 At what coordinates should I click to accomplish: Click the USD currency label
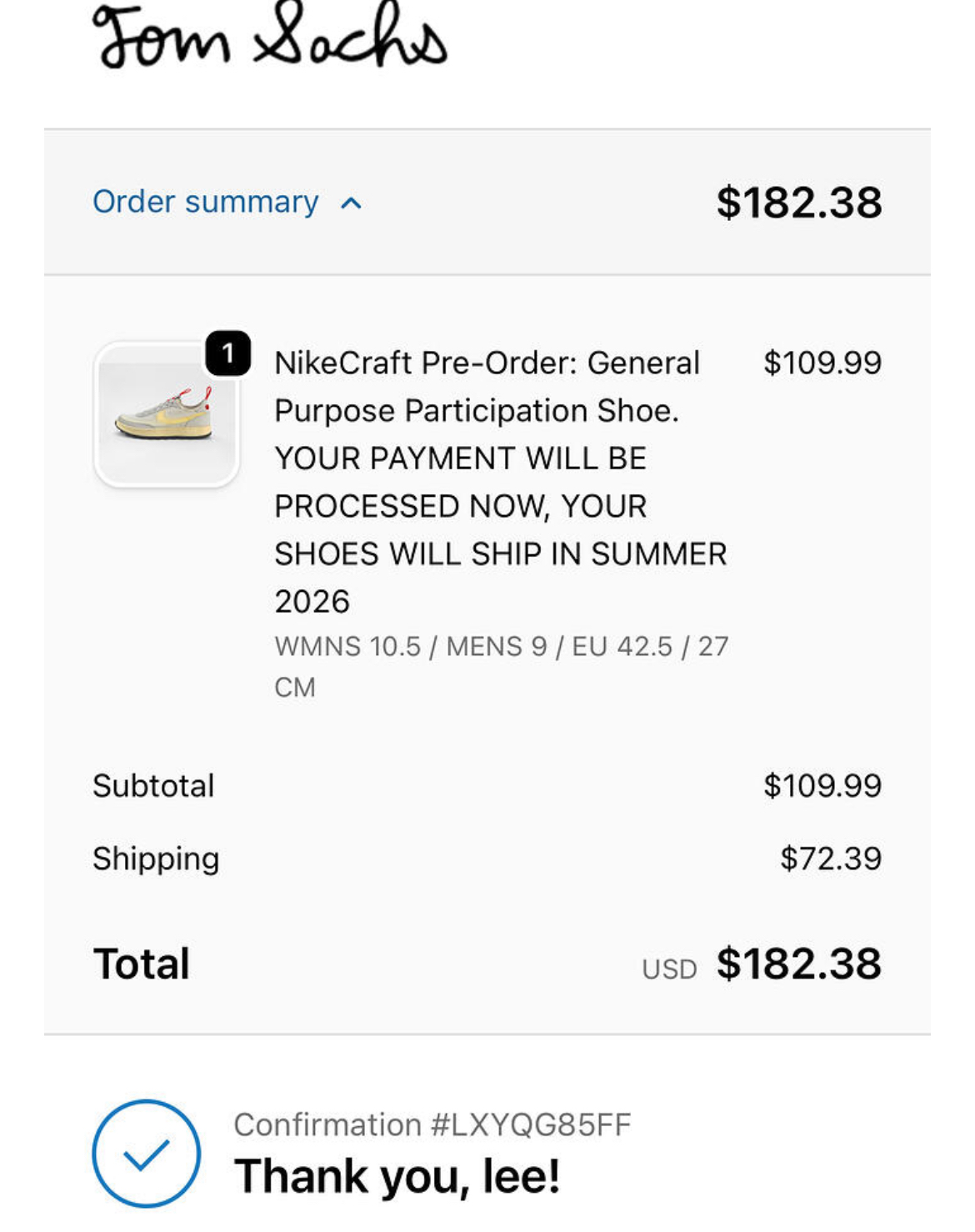click(x=669, y=969)
